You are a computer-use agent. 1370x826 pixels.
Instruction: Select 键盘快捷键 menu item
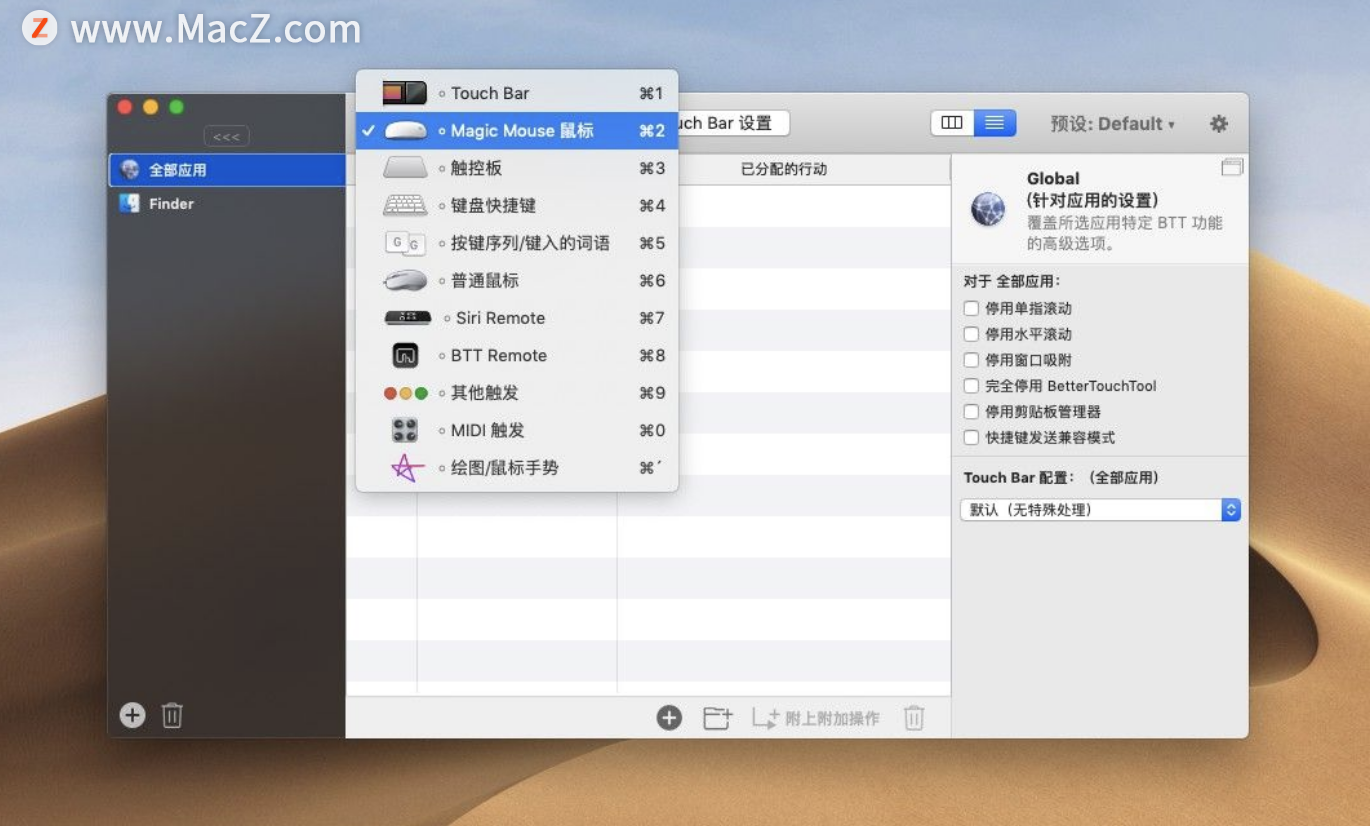coord(517,205)
